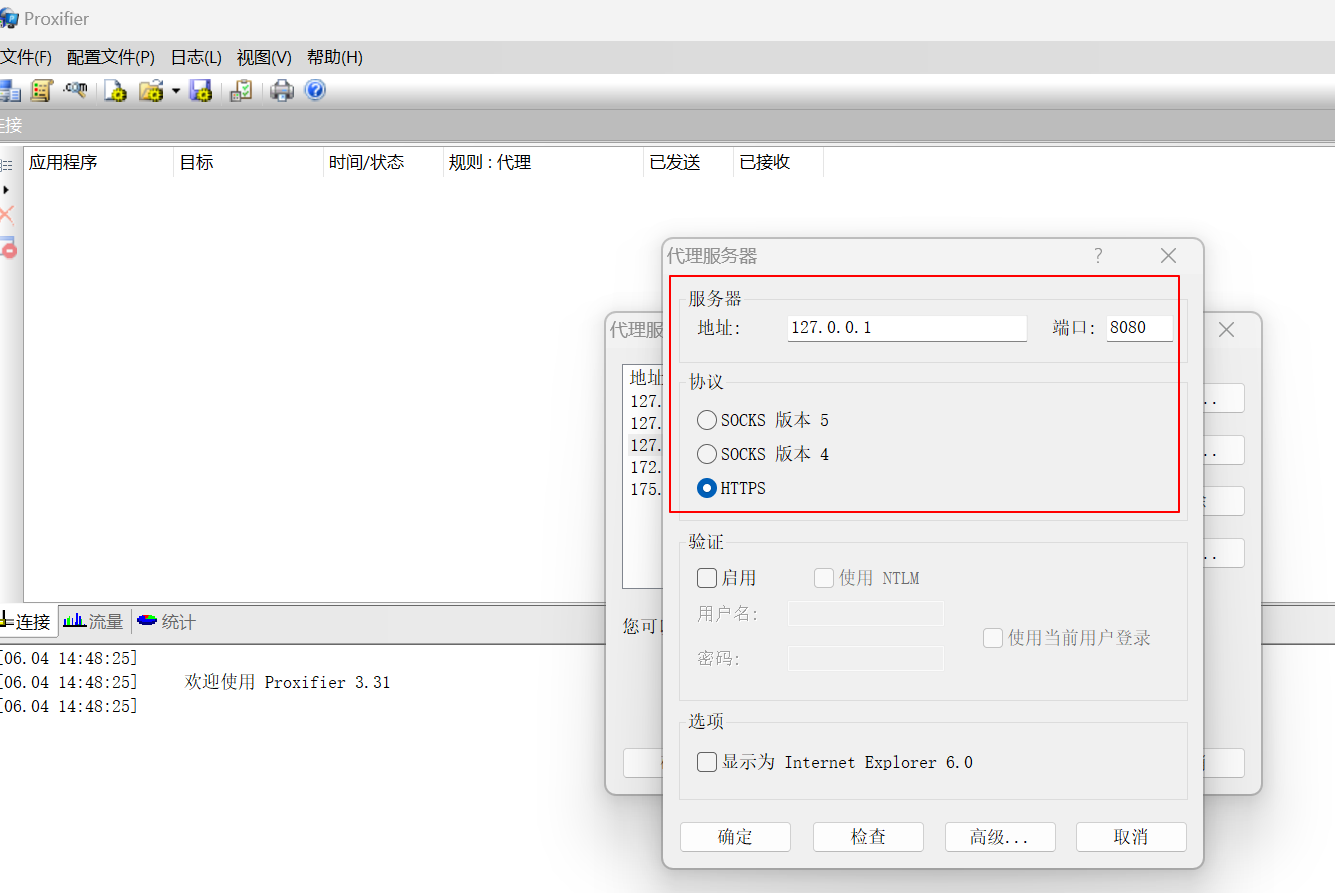Open the 视图(V) menu

264,57
